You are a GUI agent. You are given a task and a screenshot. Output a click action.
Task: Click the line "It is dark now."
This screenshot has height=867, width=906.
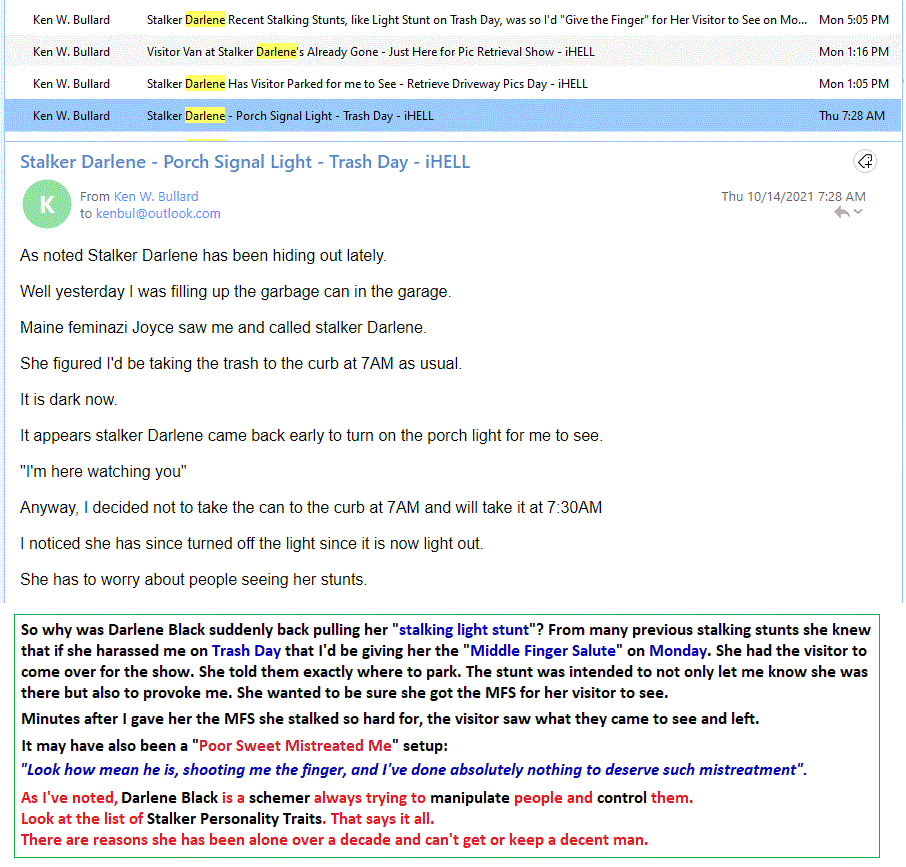69,400
